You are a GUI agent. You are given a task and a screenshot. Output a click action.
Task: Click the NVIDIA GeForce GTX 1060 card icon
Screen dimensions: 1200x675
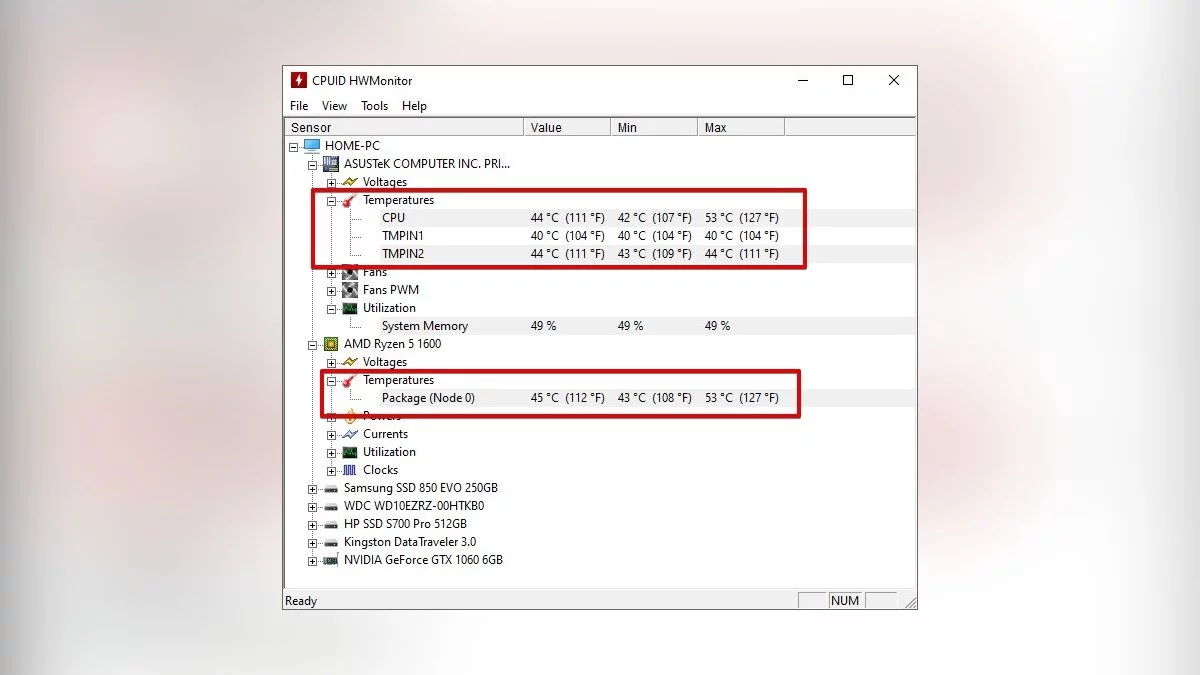pos(331,560)
